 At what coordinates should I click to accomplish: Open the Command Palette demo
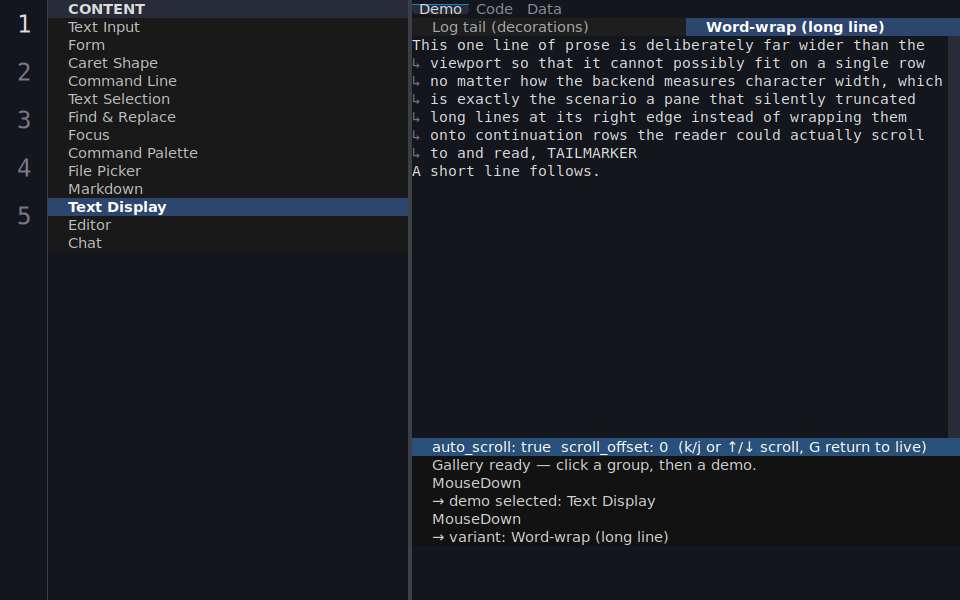228,153
